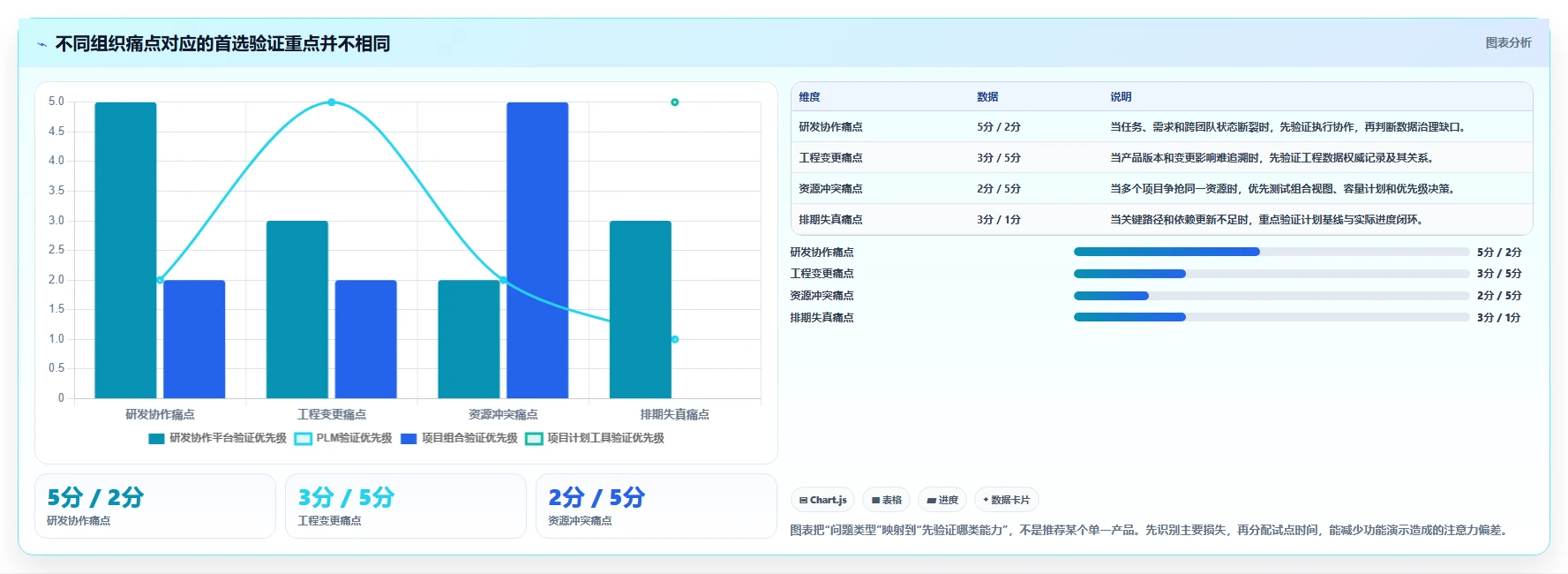Open the 2分 / 5分 资源冲突痛点 data card

[656, 506]
